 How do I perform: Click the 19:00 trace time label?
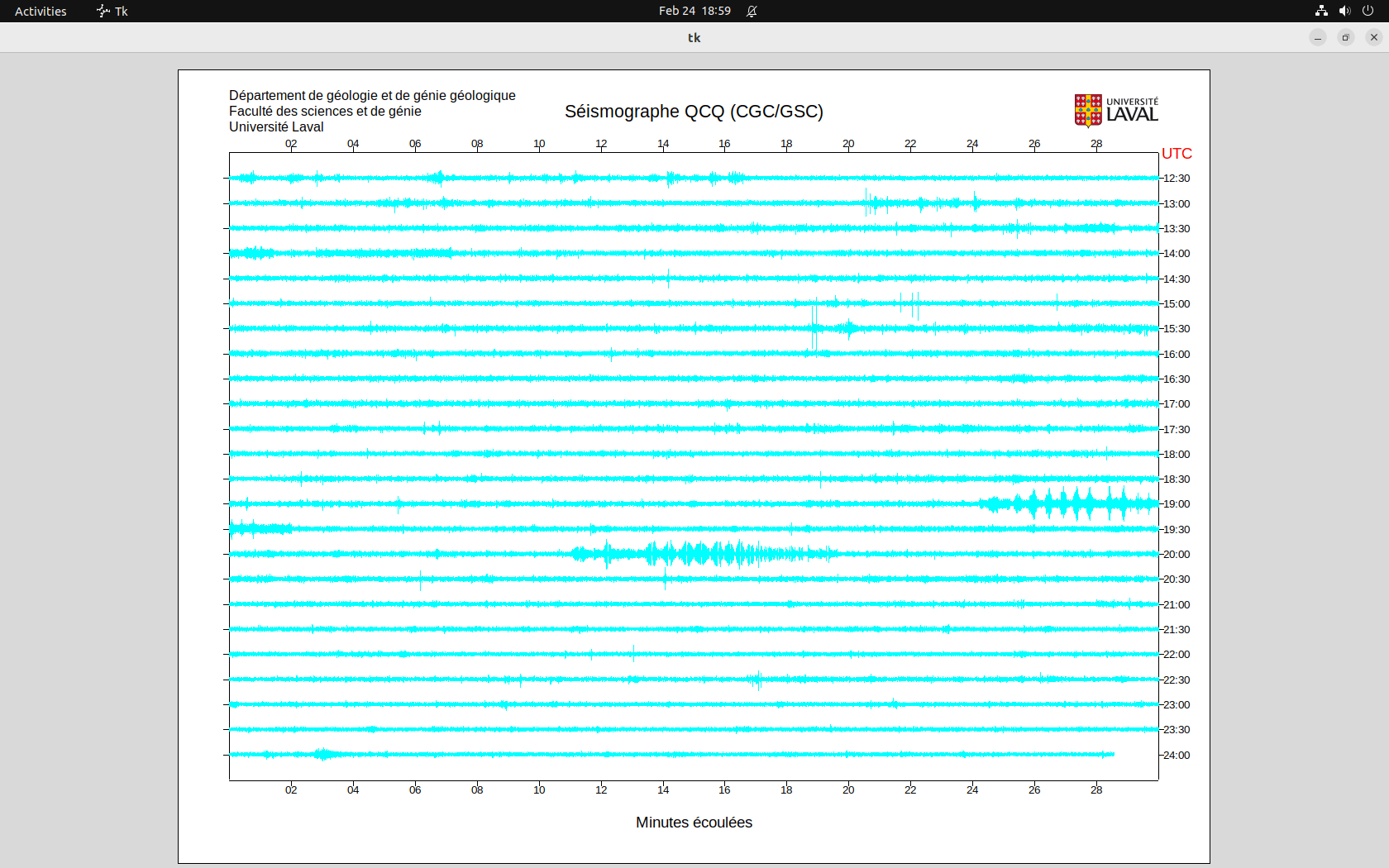pos(1177,504)
